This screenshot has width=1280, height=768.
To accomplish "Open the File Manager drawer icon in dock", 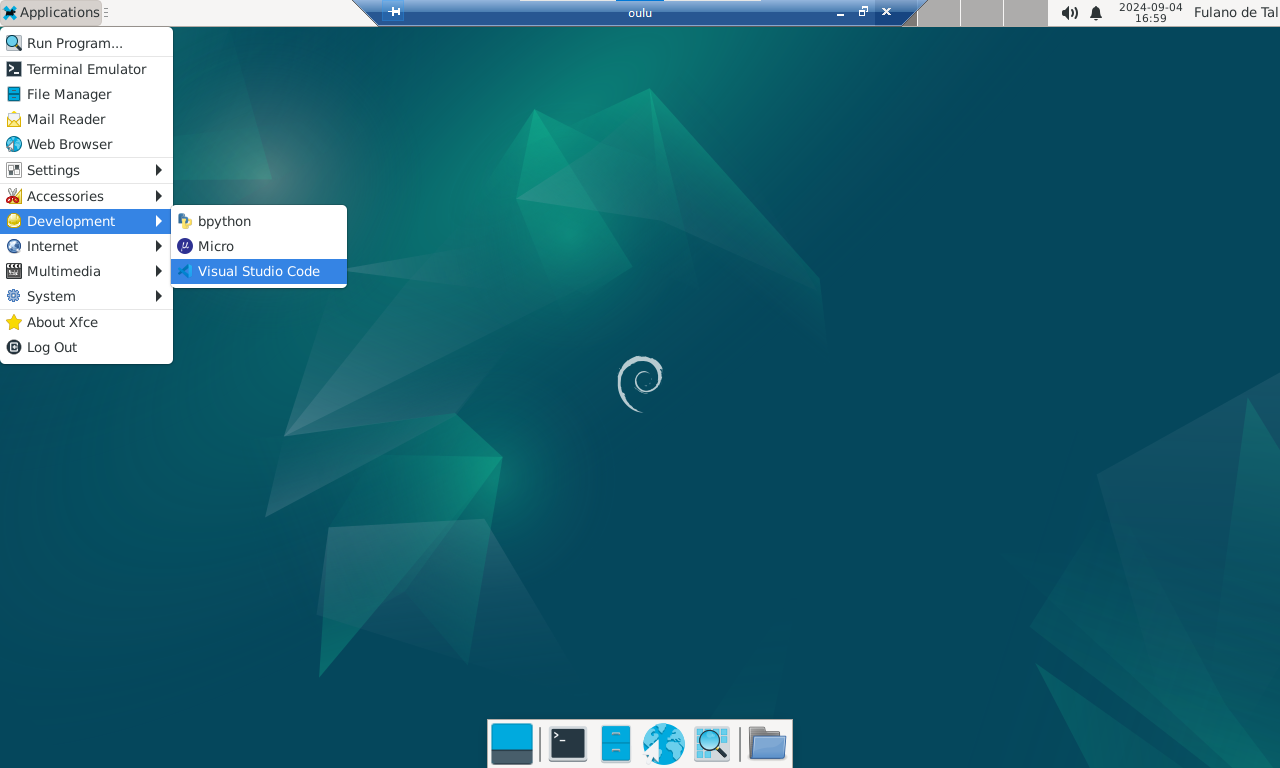I will [615, 744].
